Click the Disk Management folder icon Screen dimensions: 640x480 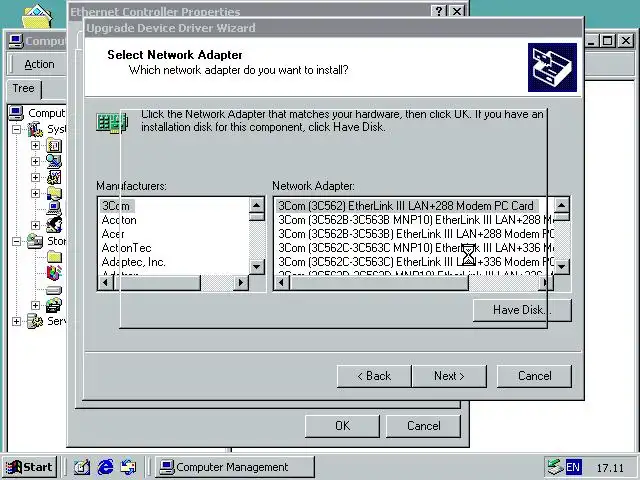tap(54, 257)
